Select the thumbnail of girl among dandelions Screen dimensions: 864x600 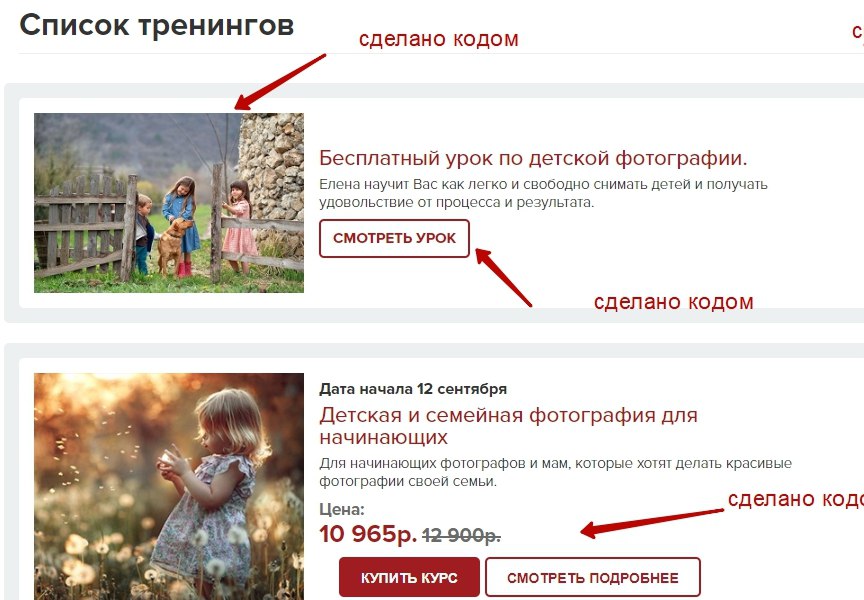coord(169,487)
